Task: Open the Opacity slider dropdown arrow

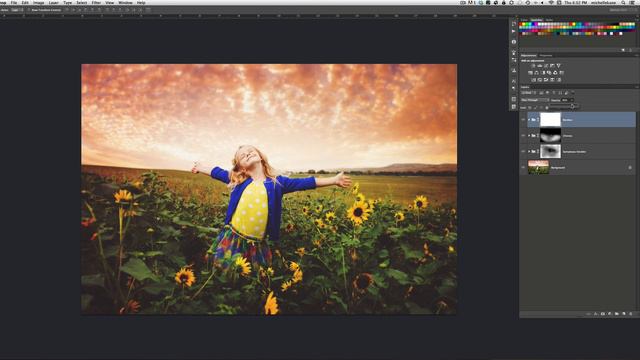Action: tap(572, 100)
